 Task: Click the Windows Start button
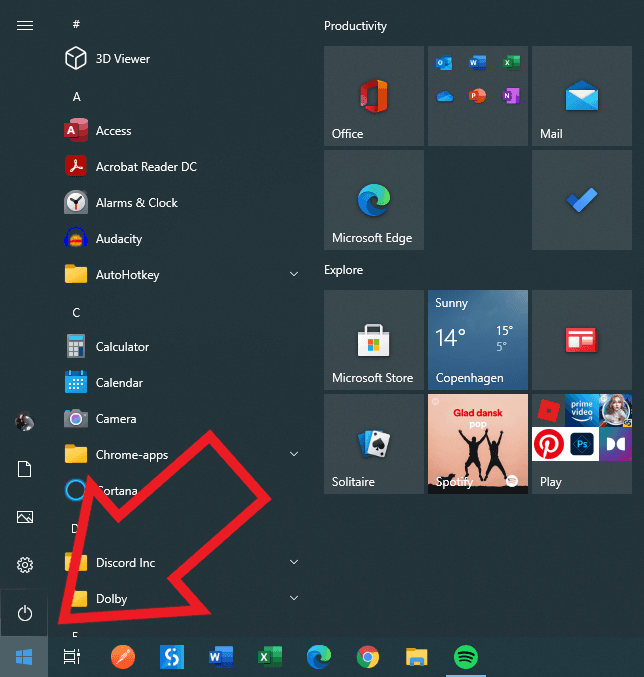click(x=24, y=657)
